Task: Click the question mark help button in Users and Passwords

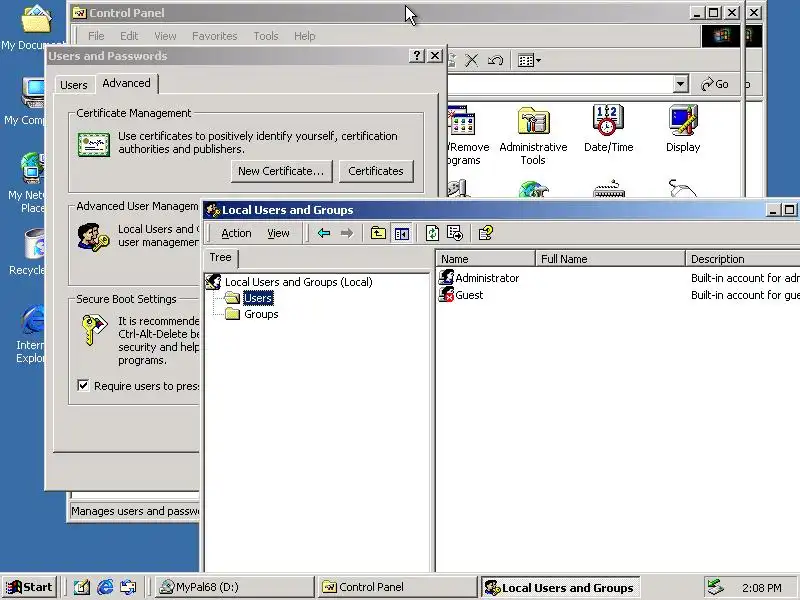Action: click(417, 56)
